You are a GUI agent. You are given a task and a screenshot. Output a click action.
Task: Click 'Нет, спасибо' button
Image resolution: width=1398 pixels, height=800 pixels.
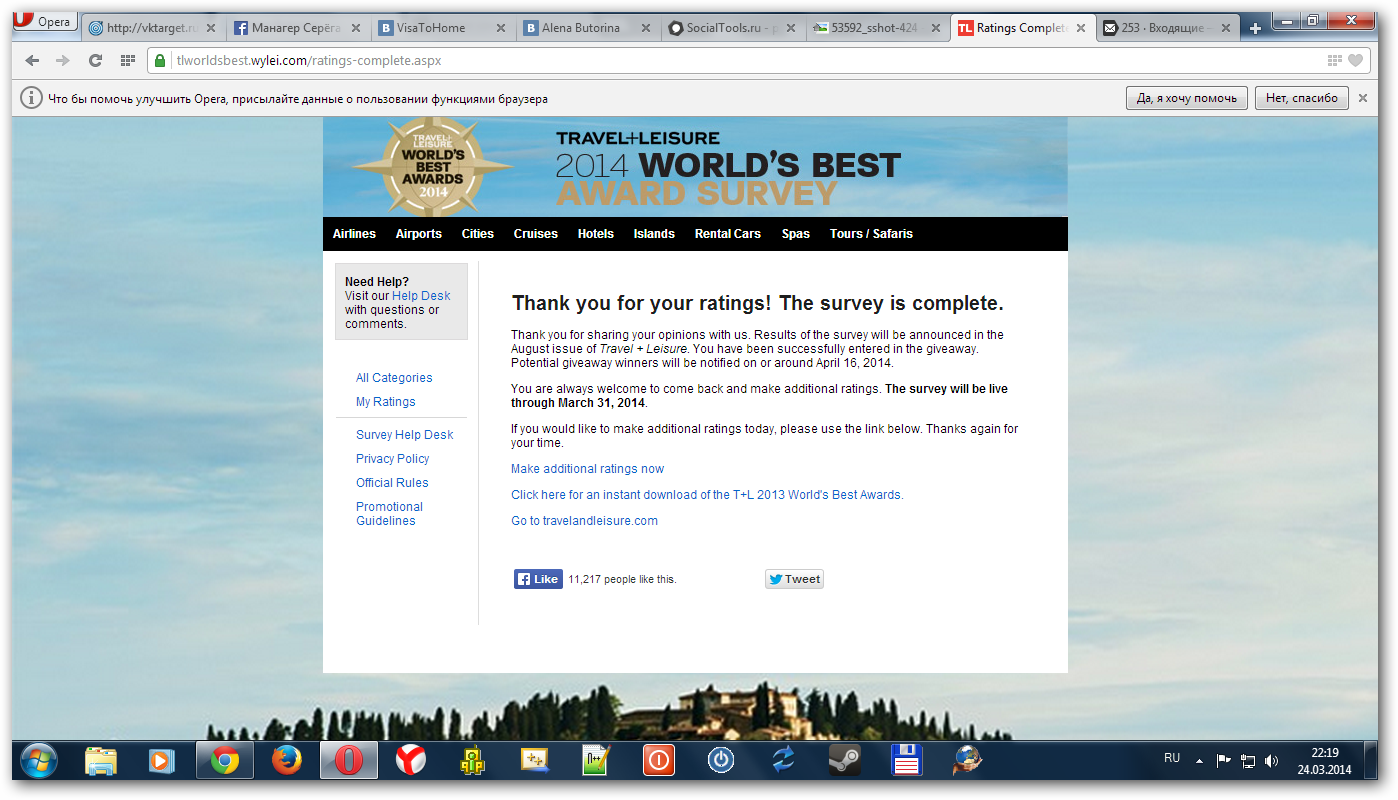click(1302, 98)
